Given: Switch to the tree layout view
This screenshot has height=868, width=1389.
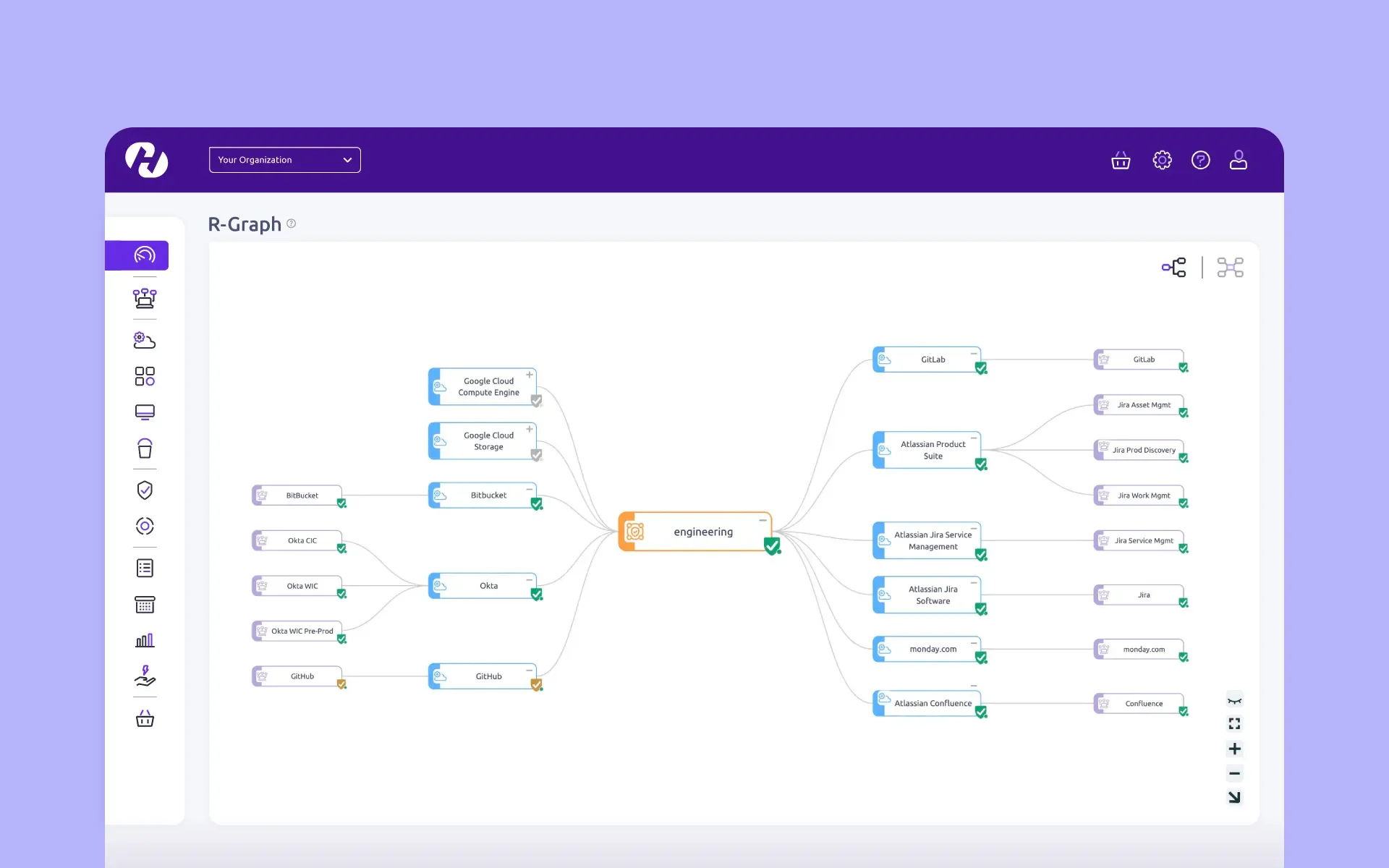Looking at the screenshot, I should (x=1174, y=268).
